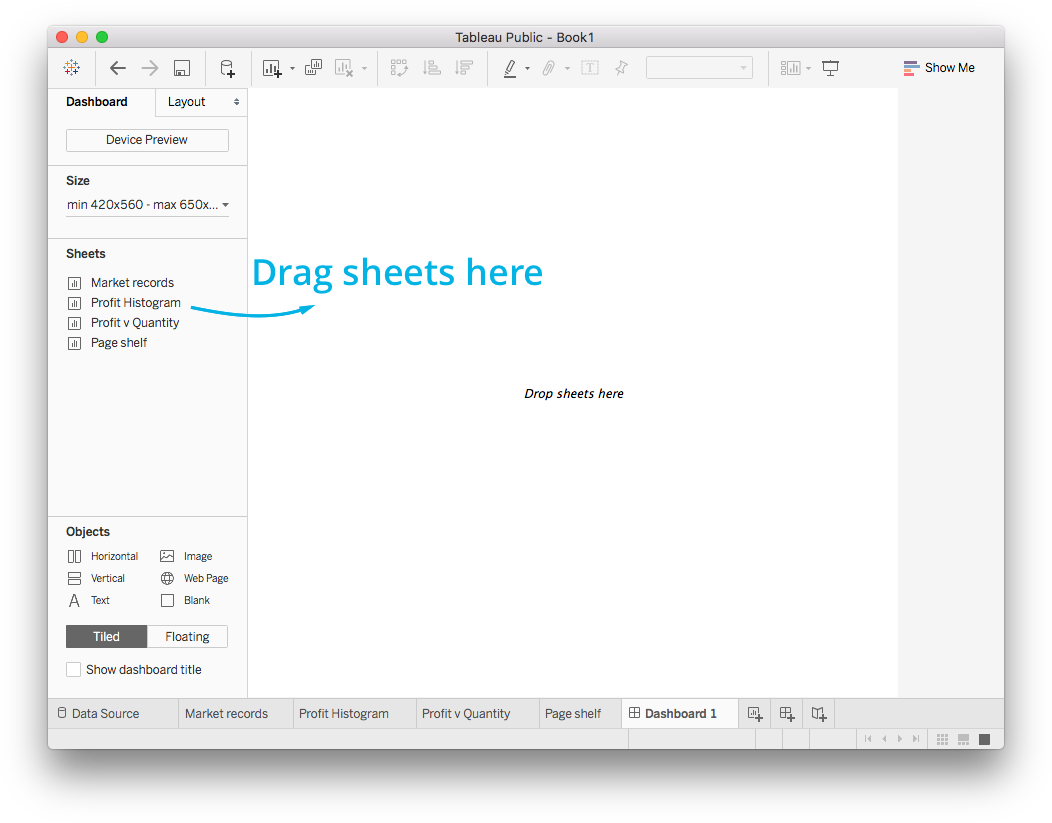Open the Show Me panel

938,68
